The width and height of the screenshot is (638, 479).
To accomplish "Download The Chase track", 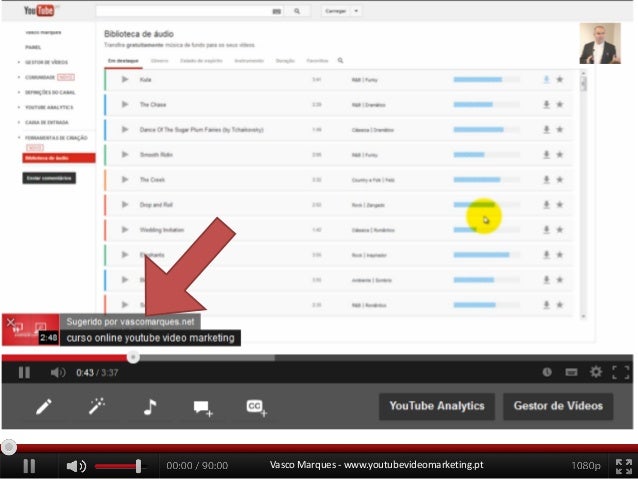I will [546, 105].
